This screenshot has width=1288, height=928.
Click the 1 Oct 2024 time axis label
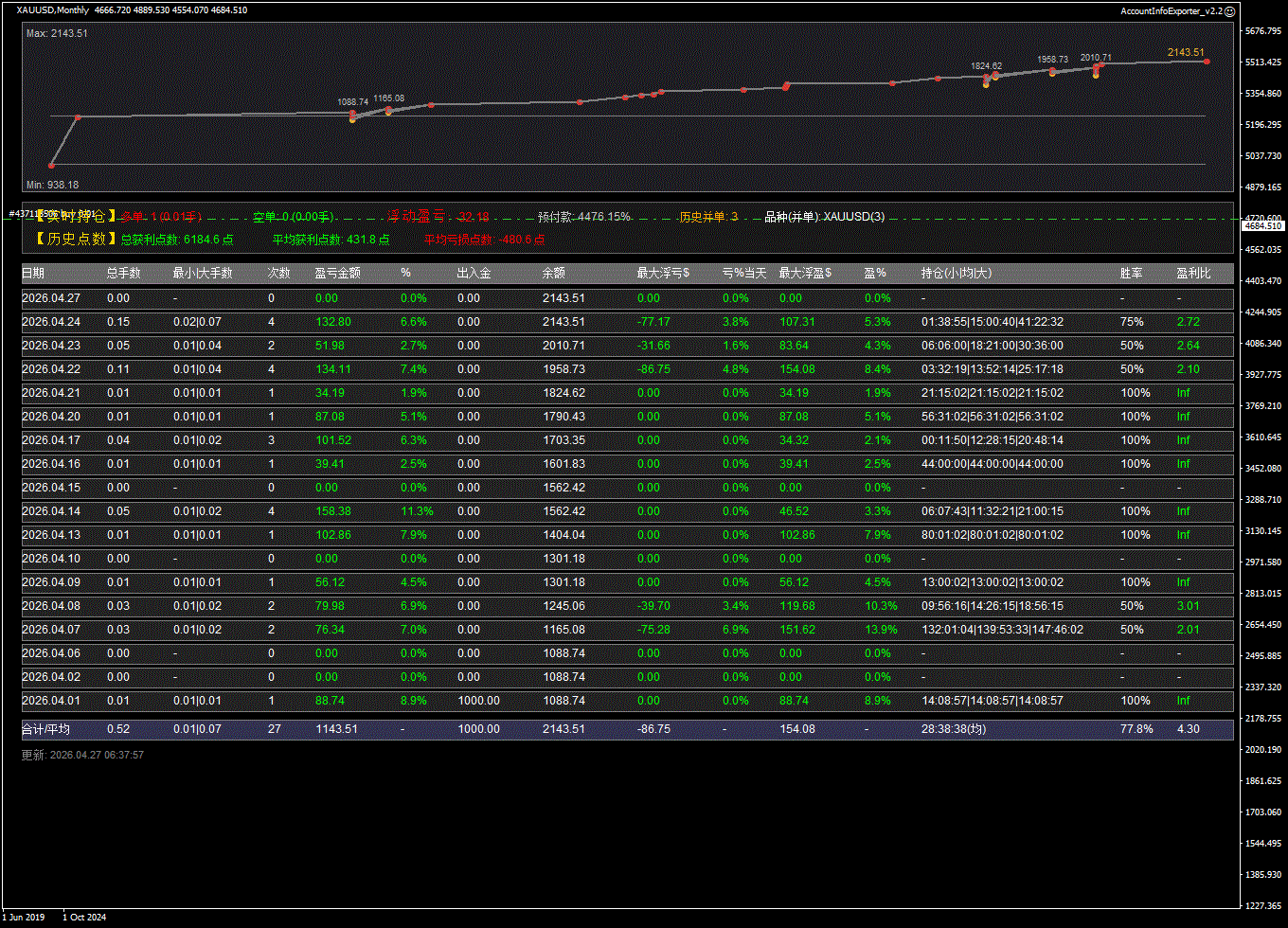point(84,917)
